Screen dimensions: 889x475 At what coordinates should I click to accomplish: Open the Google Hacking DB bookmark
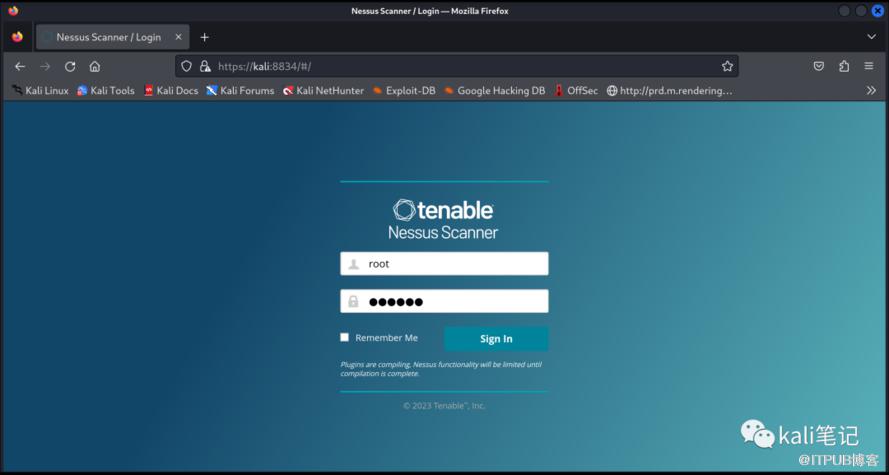pos(494,90)
